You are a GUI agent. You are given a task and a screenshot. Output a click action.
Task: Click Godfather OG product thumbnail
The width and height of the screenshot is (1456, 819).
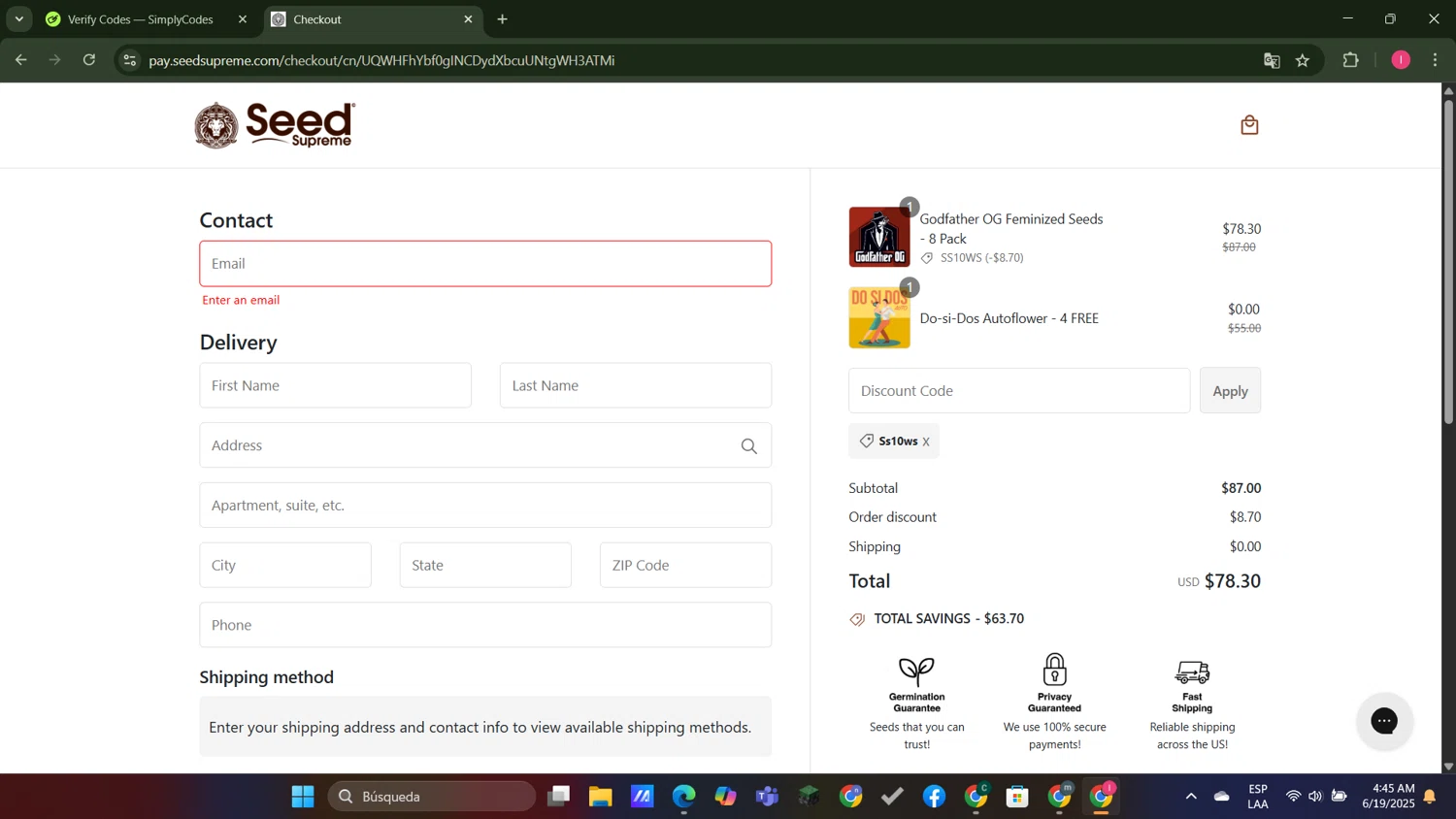(x=879, y=237)
